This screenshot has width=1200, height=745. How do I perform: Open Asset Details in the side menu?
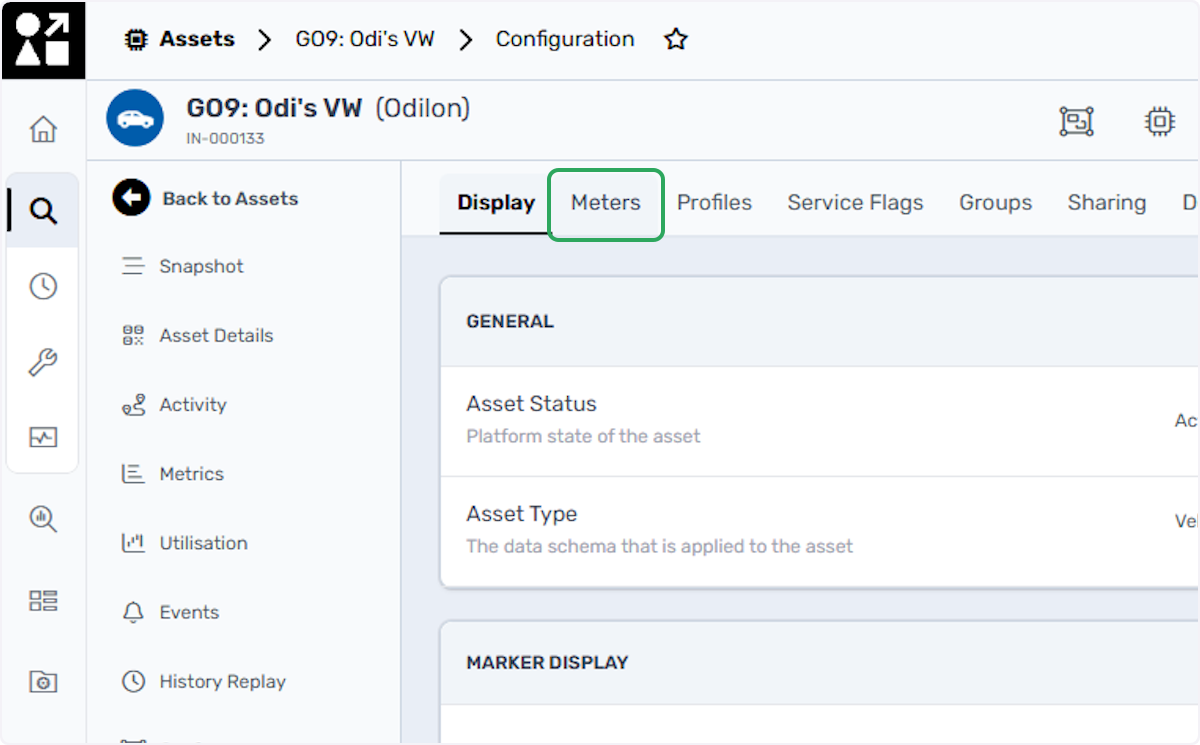(x=216, y=336)
